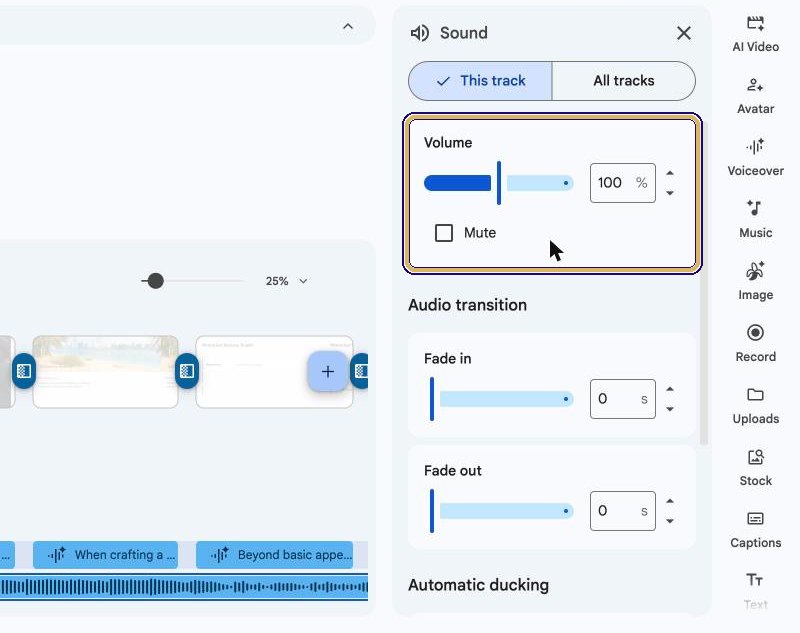Open the Voiceover tool
The image size is (800, 633).
(755, 158)
